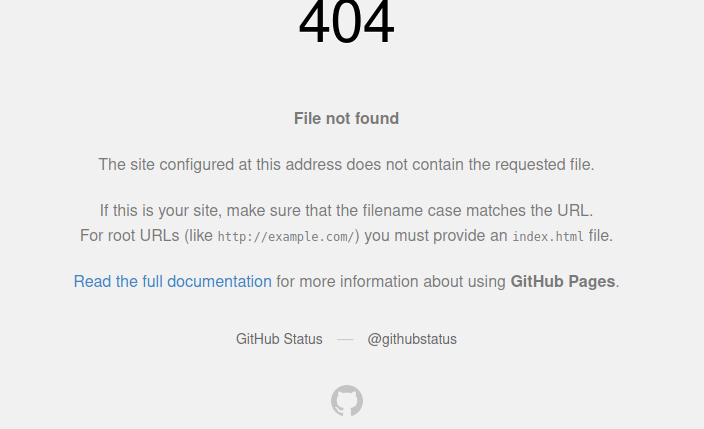
Task: Click the large 404 heading
Action: coord(347,22)
